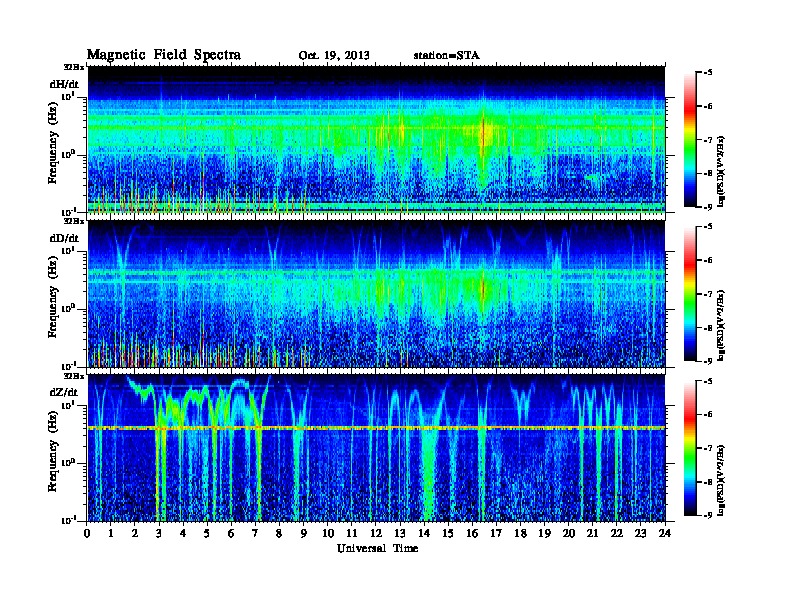Click the color scale bar beside the dZ/dt panel
Image resolution: width=792 pixels, height=612 pixels.
click(x=690, y=448)
